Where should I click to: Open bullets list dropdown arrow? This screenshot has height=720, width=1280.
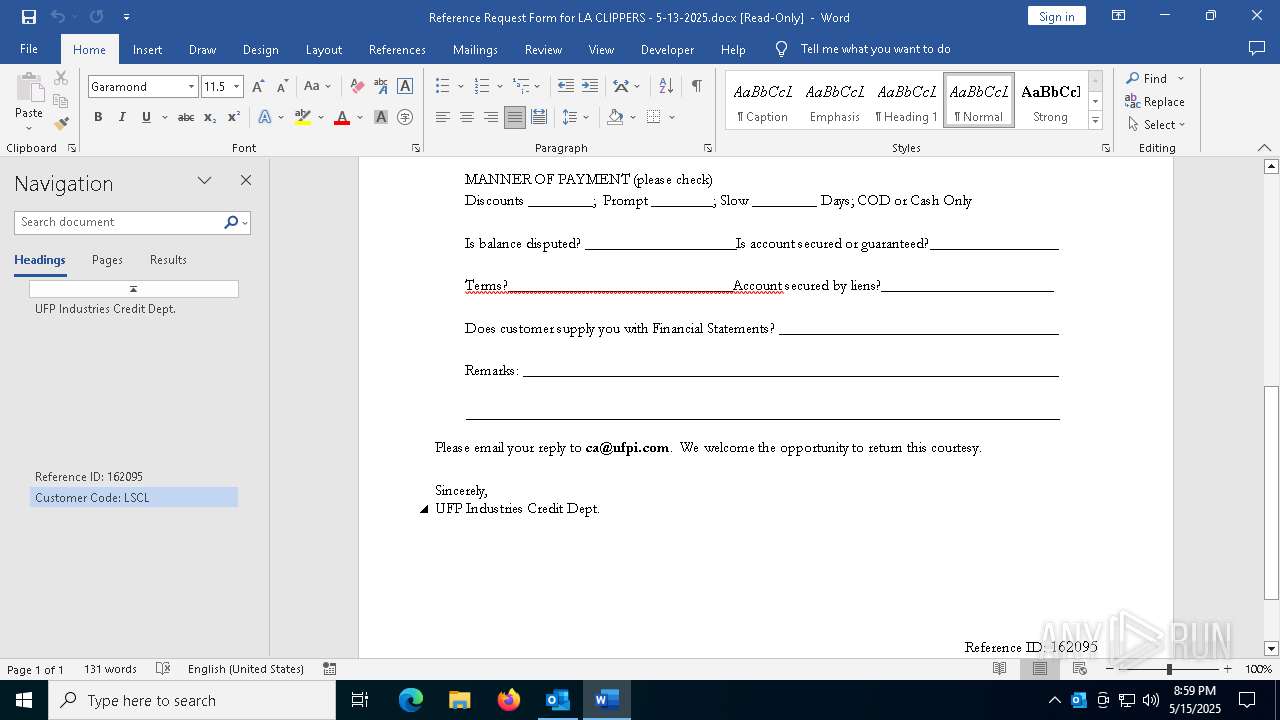[461, 87]
